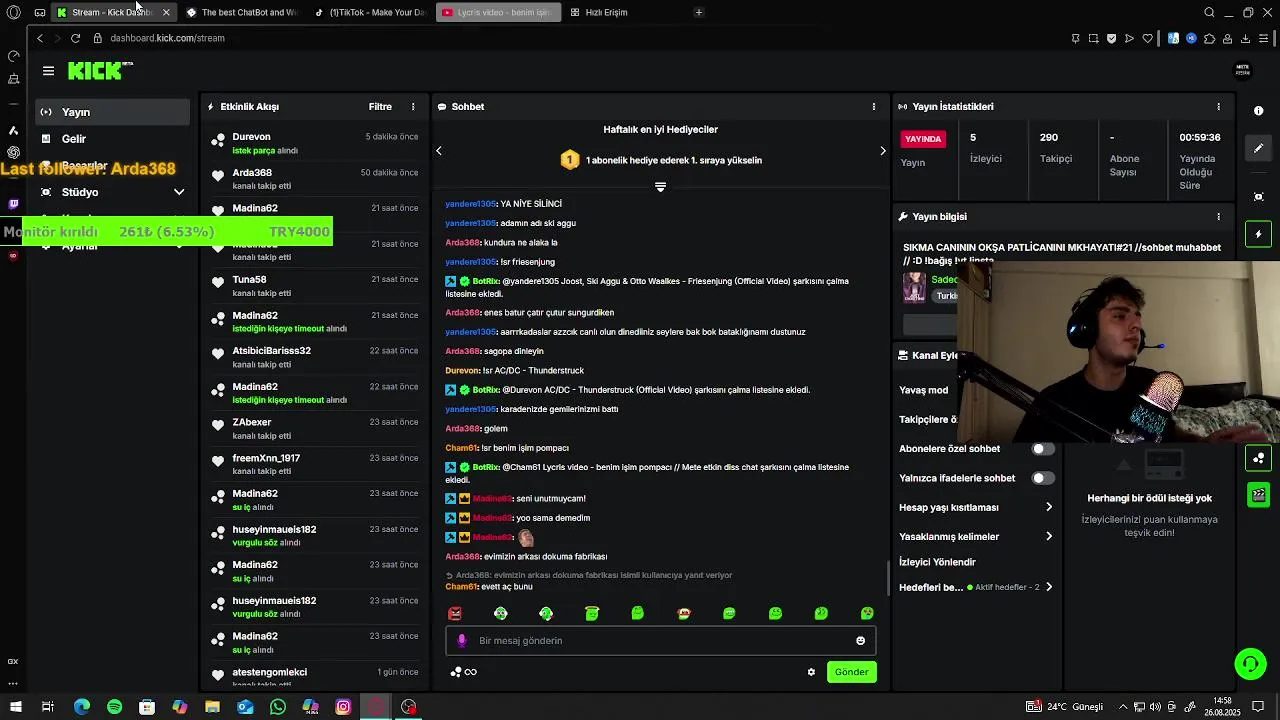The height and width of the screenshot is (720, 1280).
Task: Open the Kick hamburger menu
Action: 48,71
